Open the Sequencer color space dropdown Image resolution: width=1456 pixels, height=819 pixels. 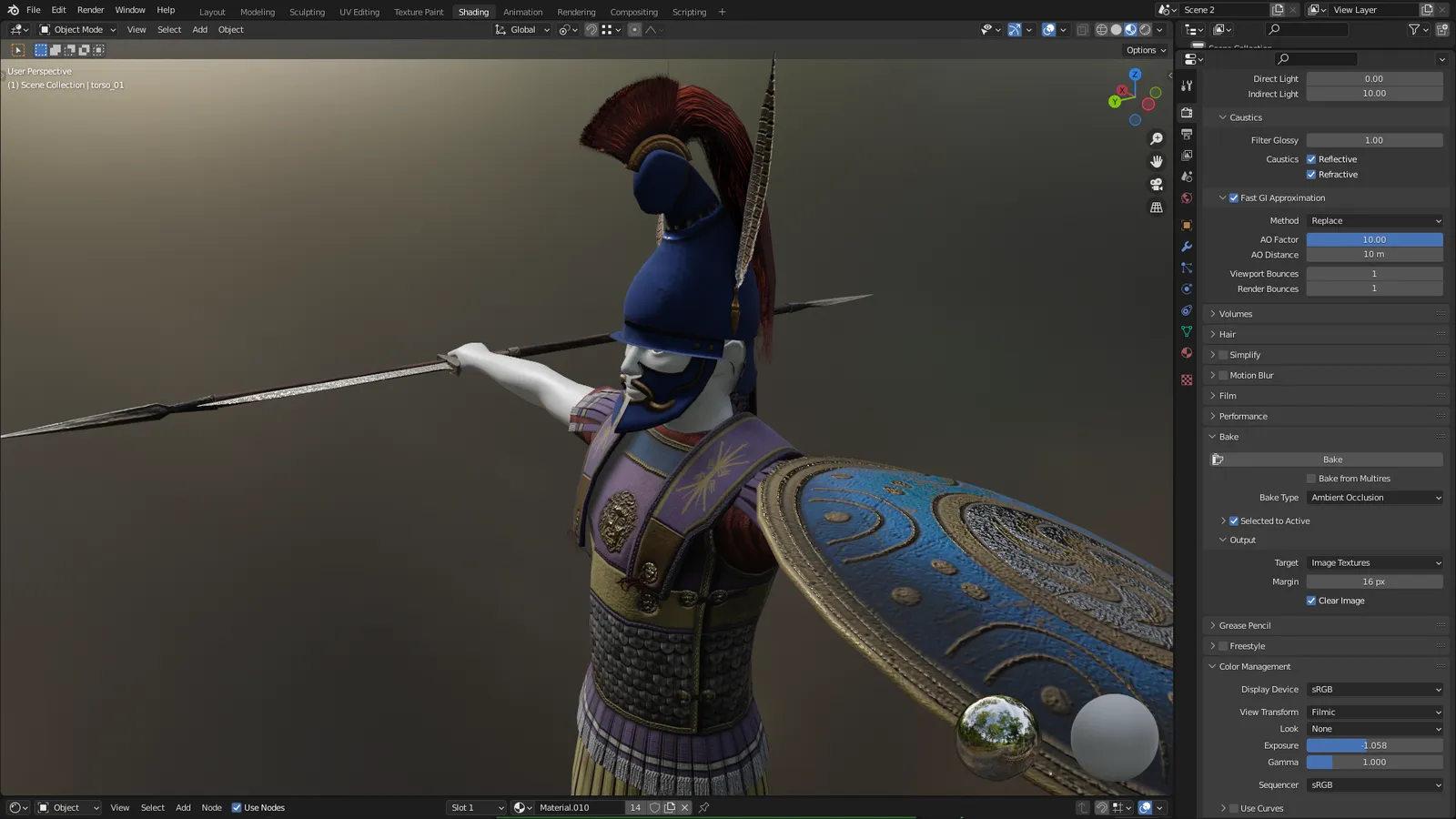coord(1375,785)
